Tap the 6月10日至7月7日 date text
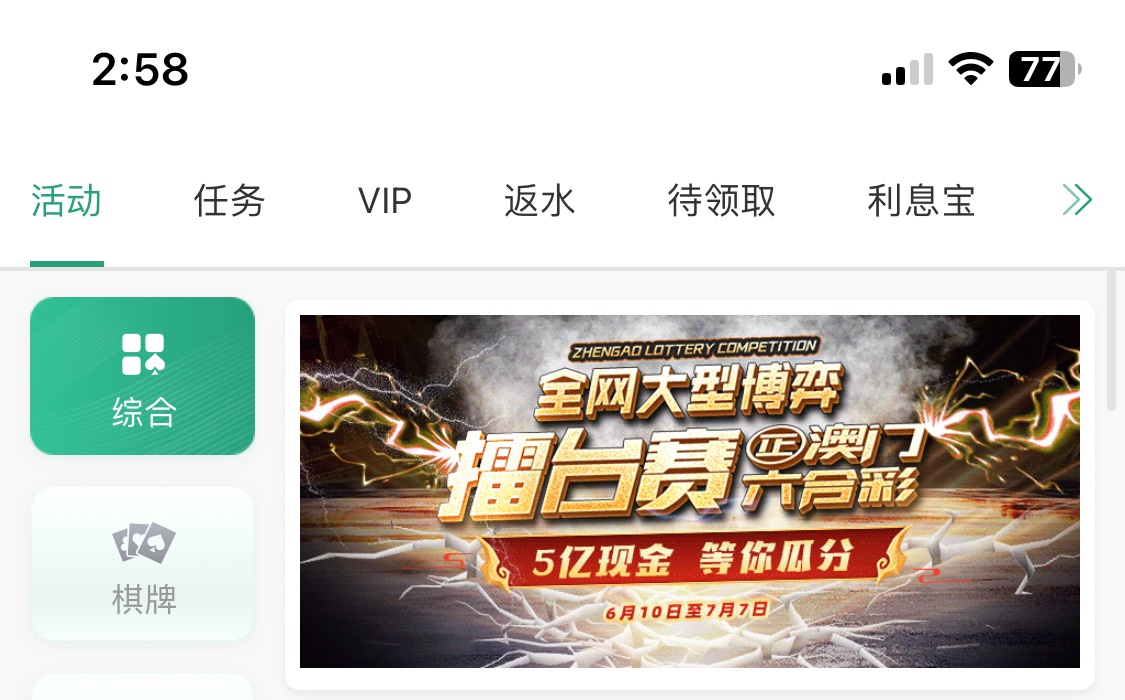The height and width of the screenshot is (700, 1125). 687,610
